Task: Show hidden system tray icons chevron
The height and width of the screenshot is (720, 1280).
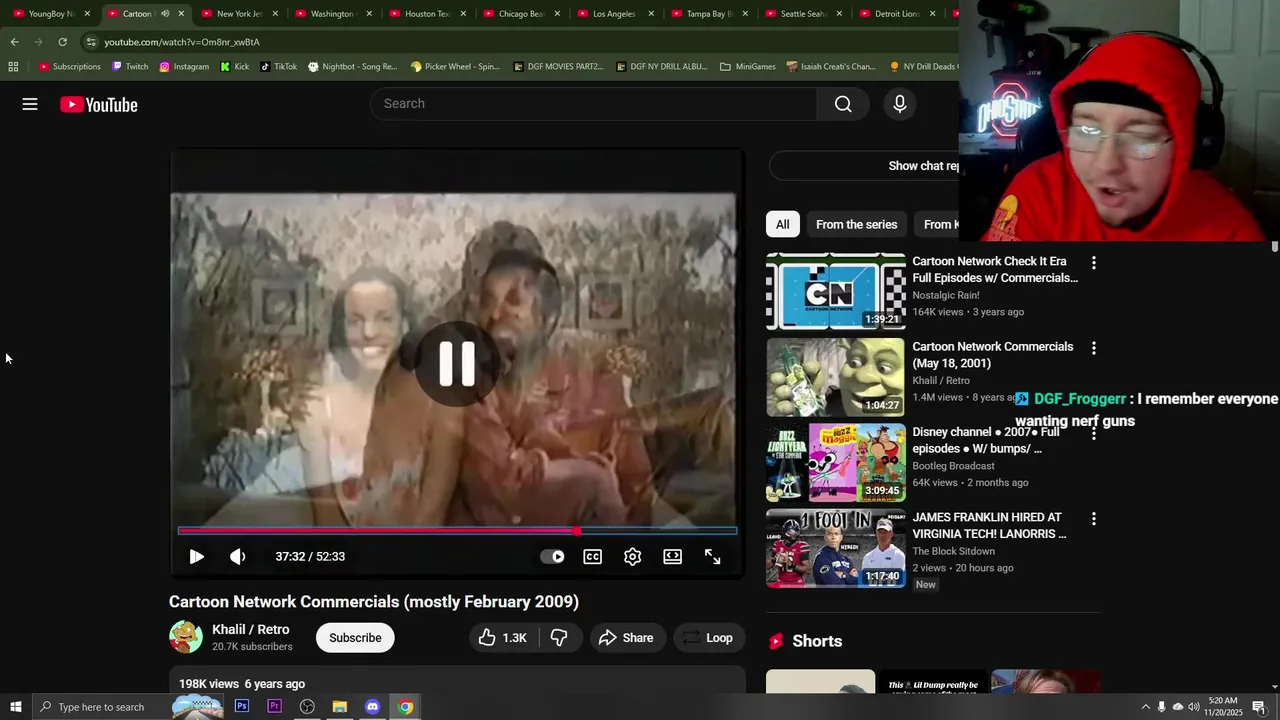Action: point(1145,707)
